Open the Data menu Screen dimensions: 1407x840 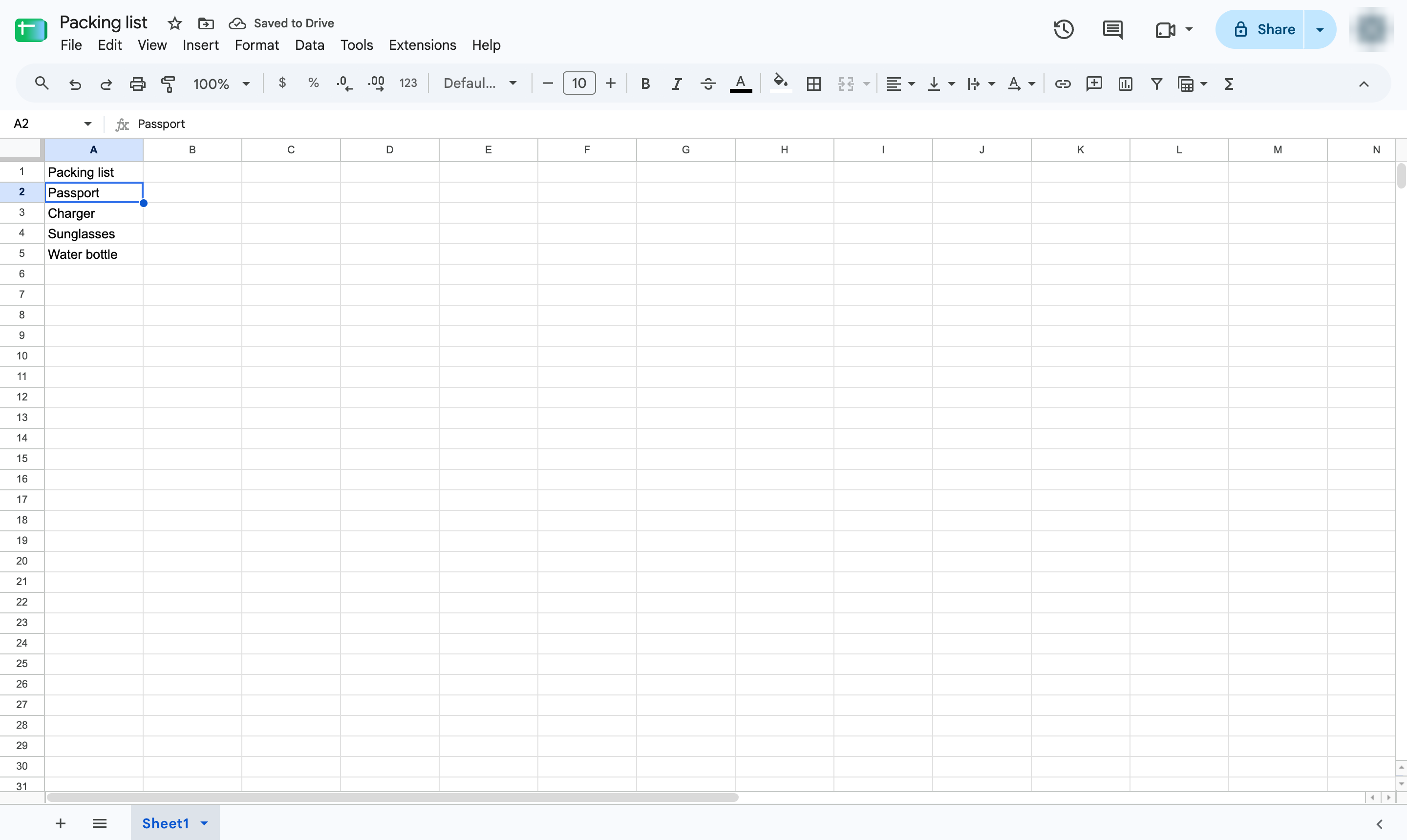pyautogui.click(x=309, y=45)
